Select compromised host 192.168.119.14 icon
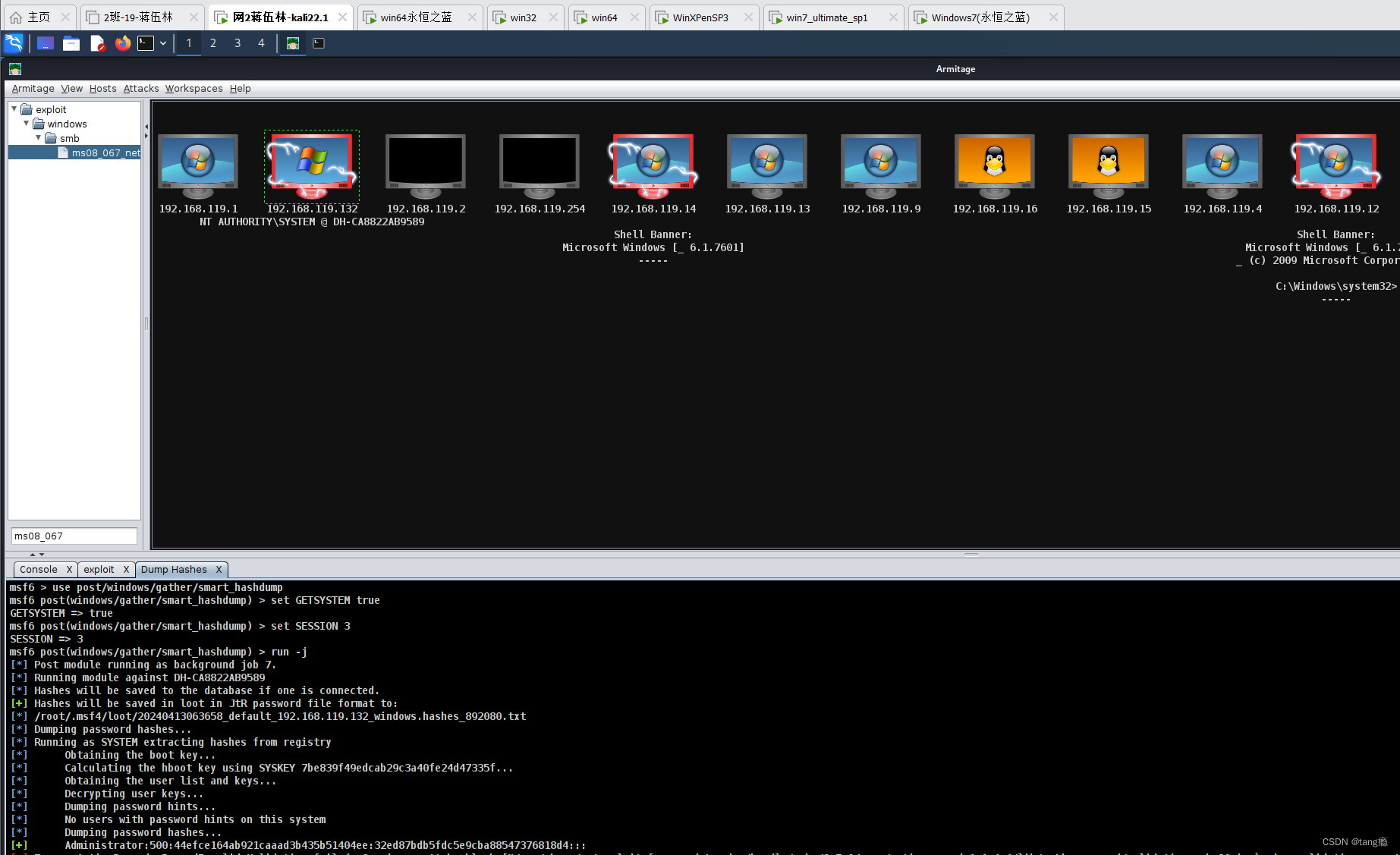This screenshot has height=855, width=1400. coord(653,166)
